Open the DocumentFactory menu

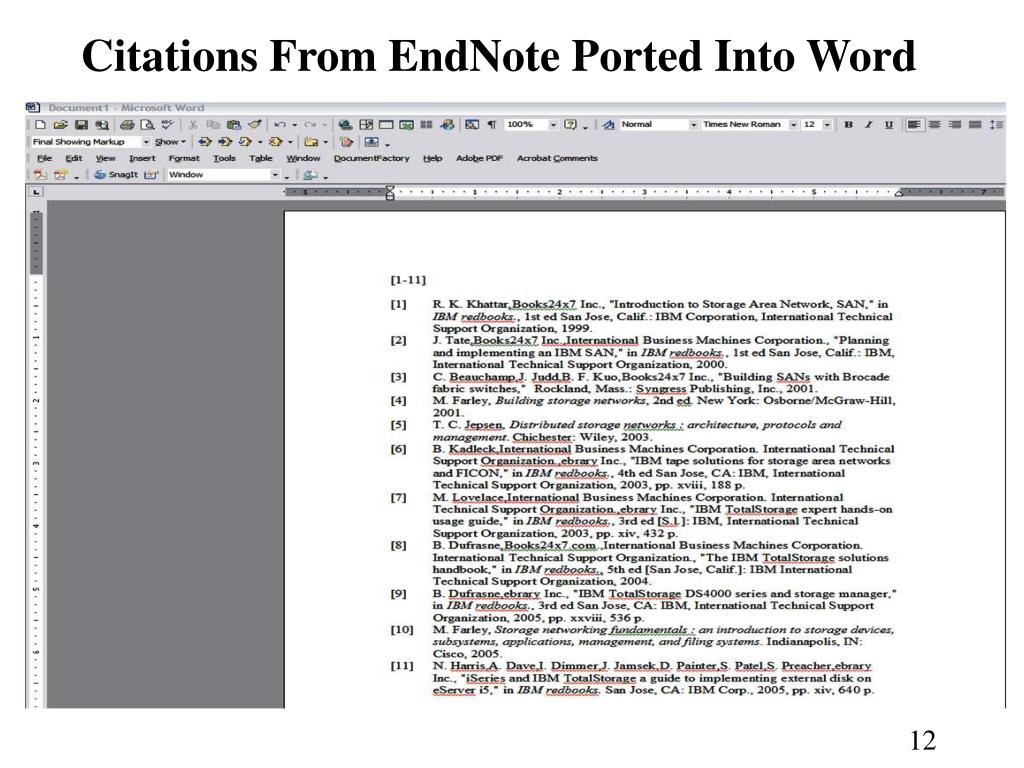point(371,158)
